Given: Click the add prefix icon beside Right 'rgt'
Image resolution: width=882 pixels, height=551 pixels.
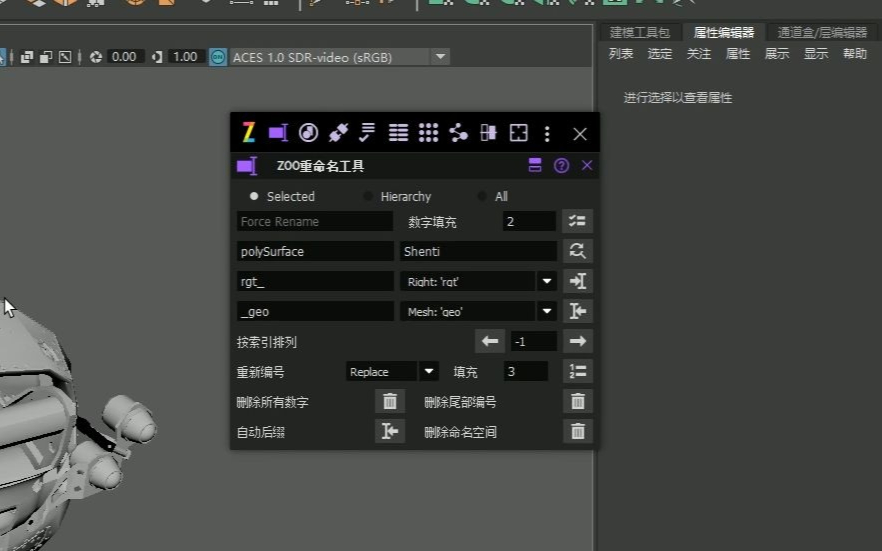Looking at the screenshot, I should pyautogui.click(x=577, y=281).
